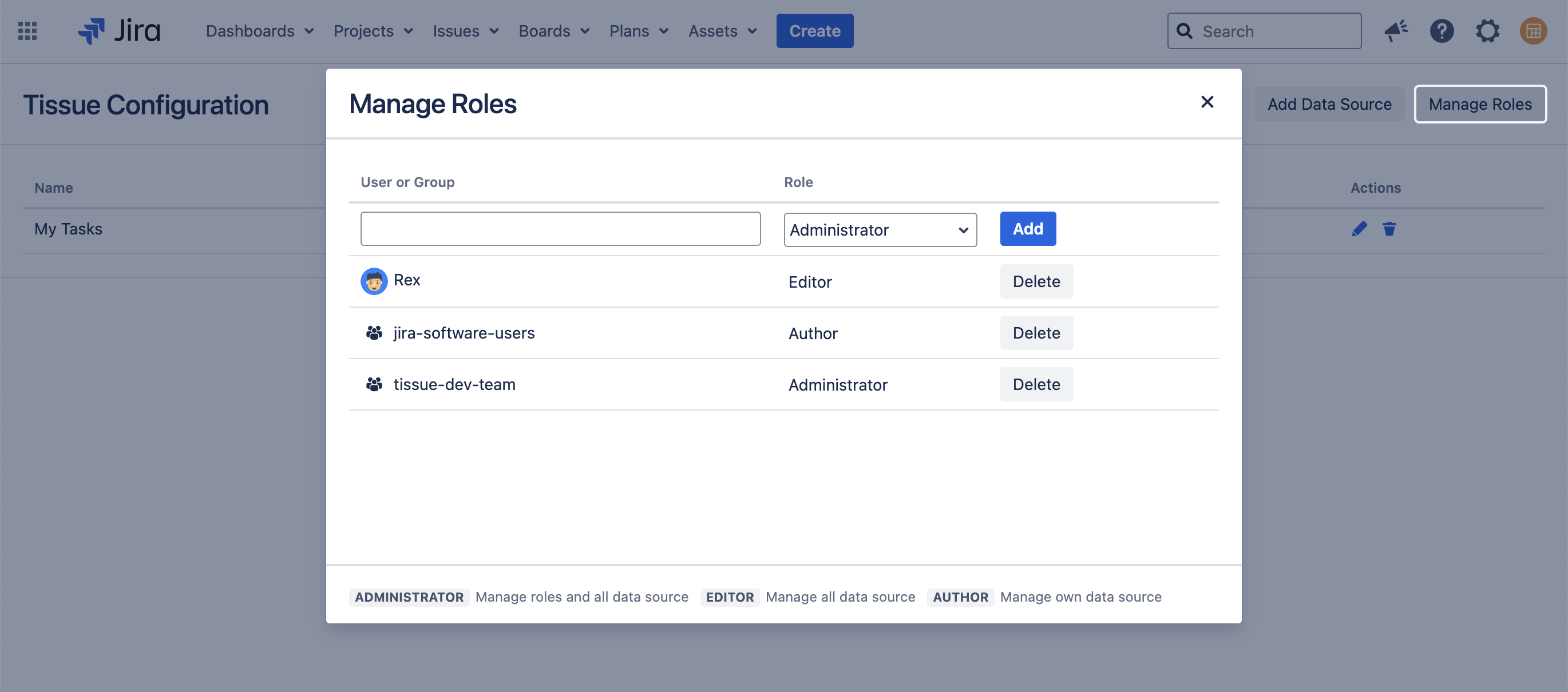Open the Issues menu
Viewport: 1568px width, 692px height.
point(466,31)
